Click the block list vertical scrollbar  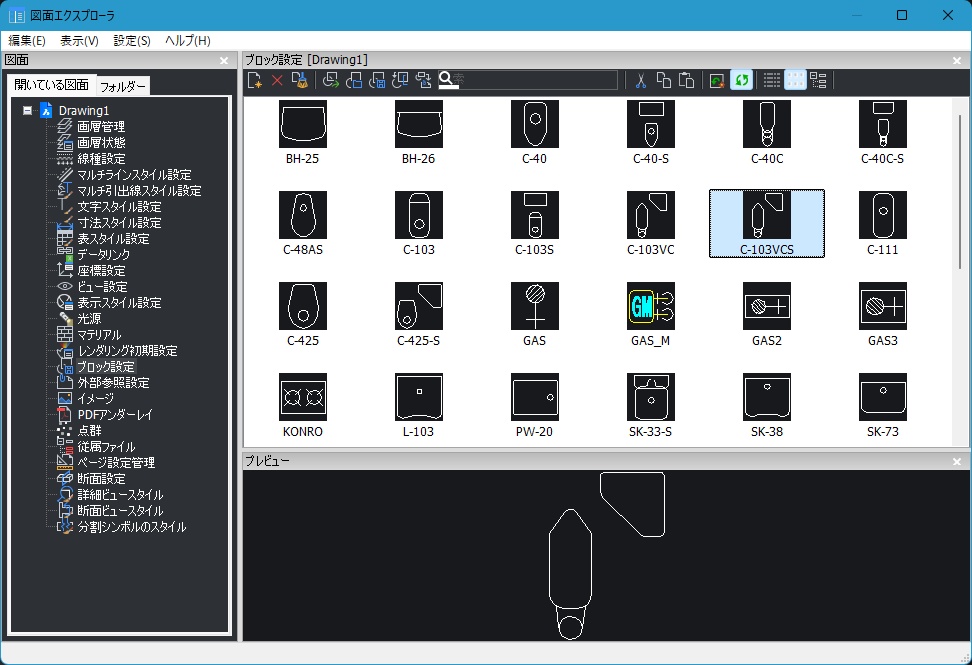pos(960,191)
